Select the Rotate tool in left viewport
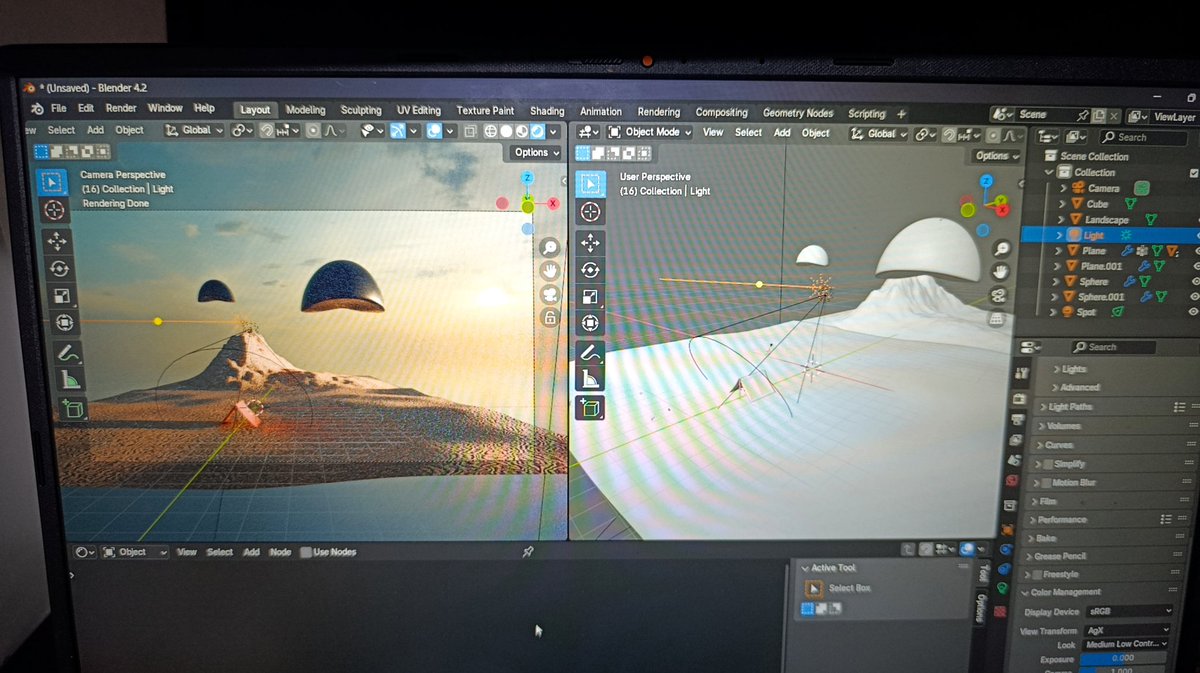1200x673 pixels. (x=58, y=268)
